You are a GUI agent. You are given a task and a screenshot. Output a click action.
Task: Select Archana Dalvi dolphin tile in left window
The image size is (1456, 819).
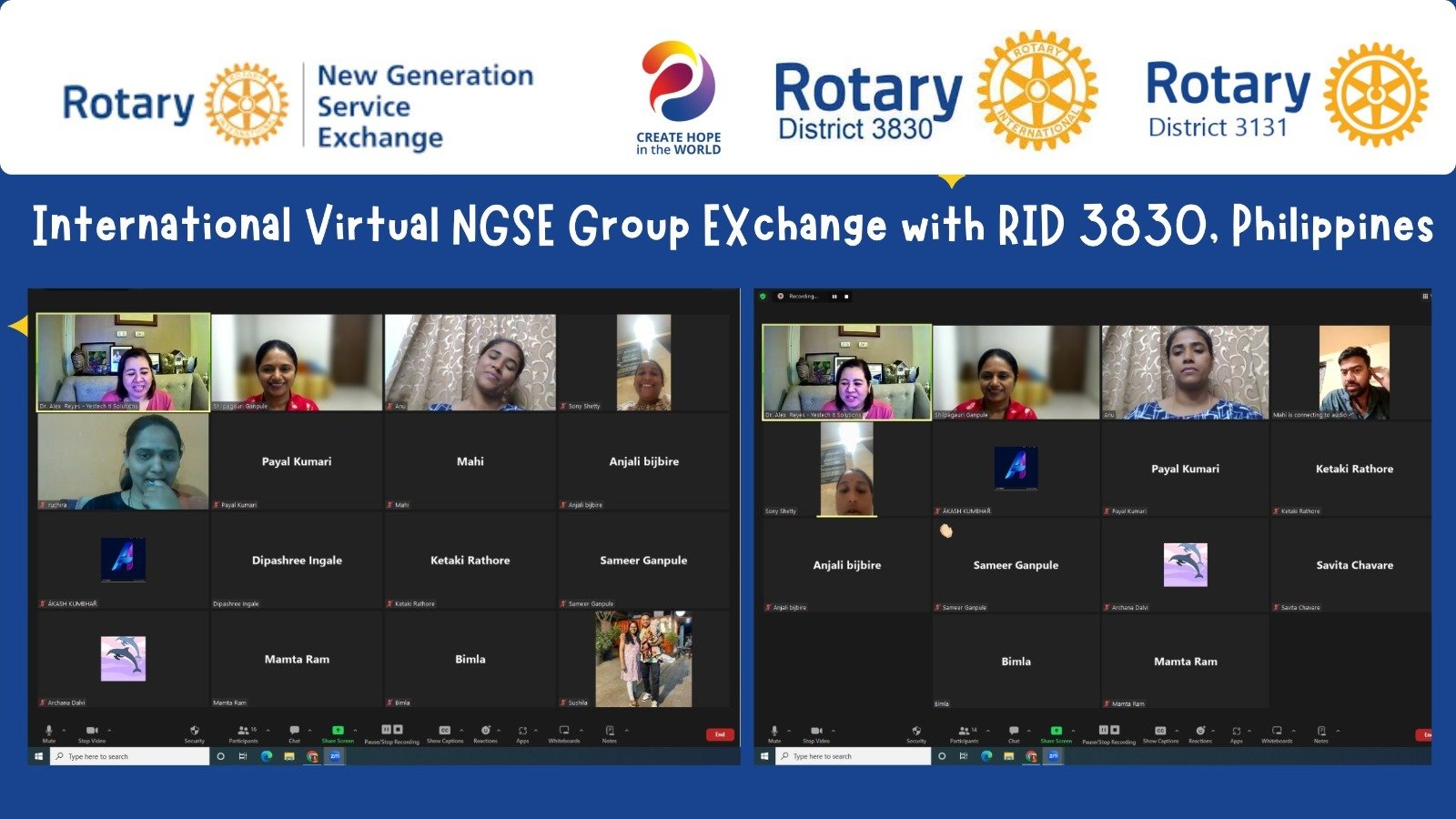pyautogui.click(x=123, y=659)
